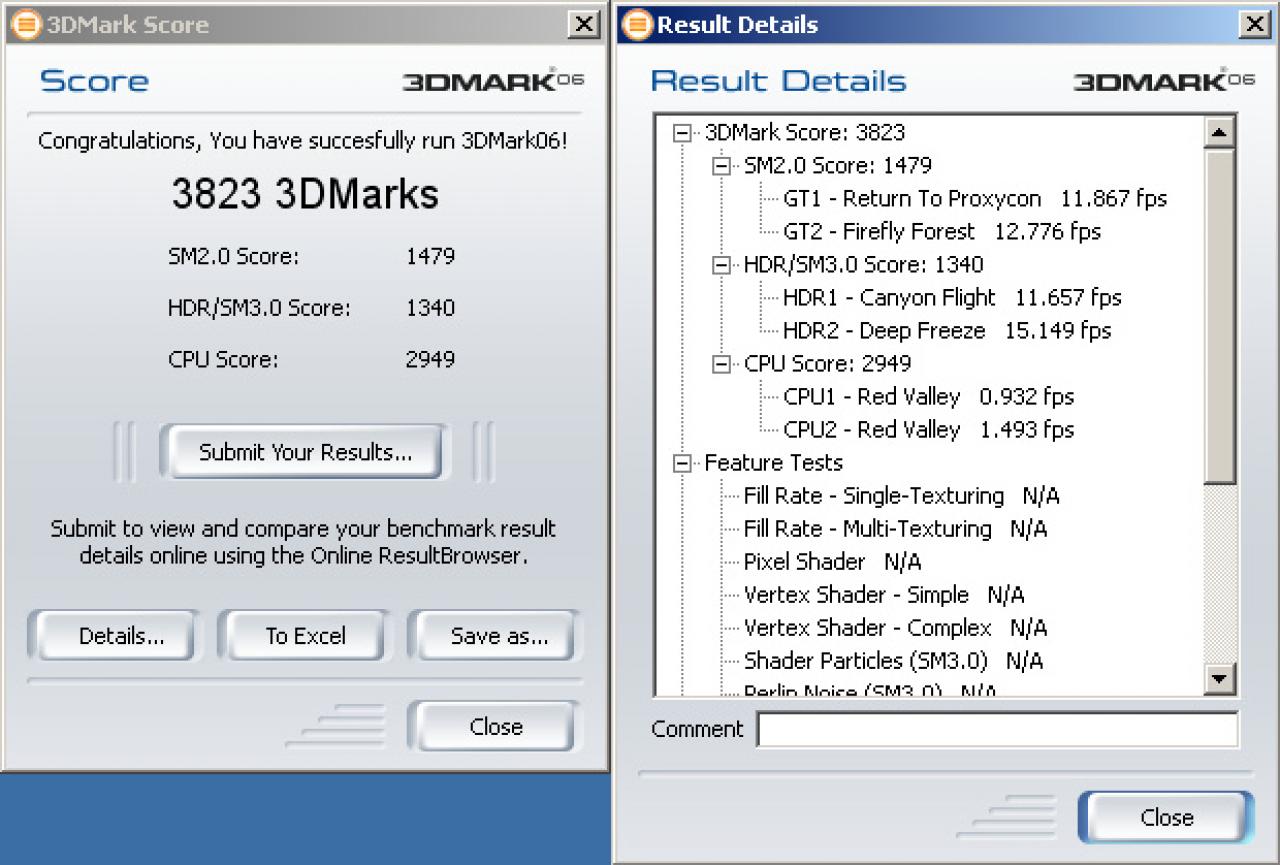Collapse the 3DMark Score: 3823 tree node
1280x865 pixels.
tap(682, 132)
